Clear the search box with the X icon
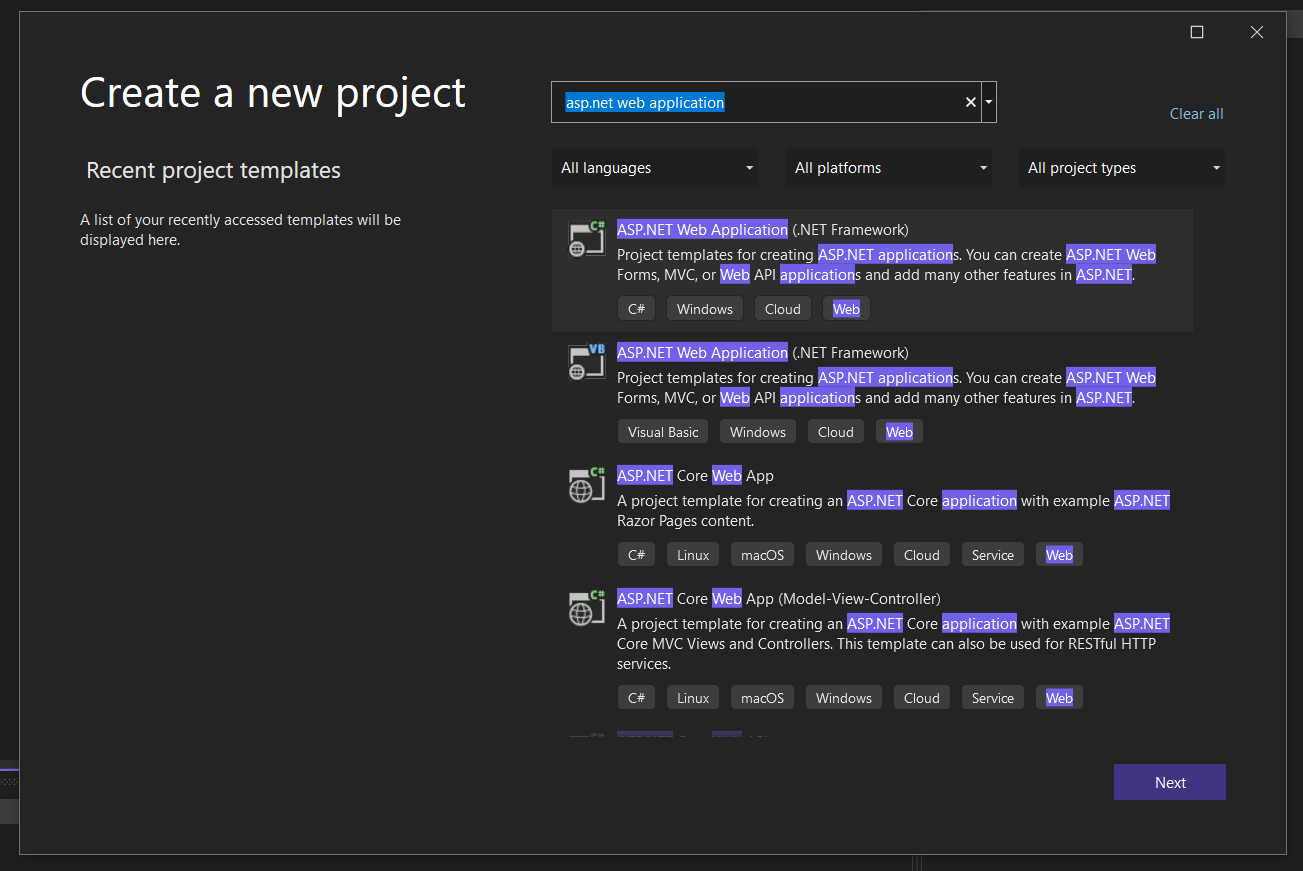Screen dimensions: 1303x871 pyautogui.click(x=970, y=102)
